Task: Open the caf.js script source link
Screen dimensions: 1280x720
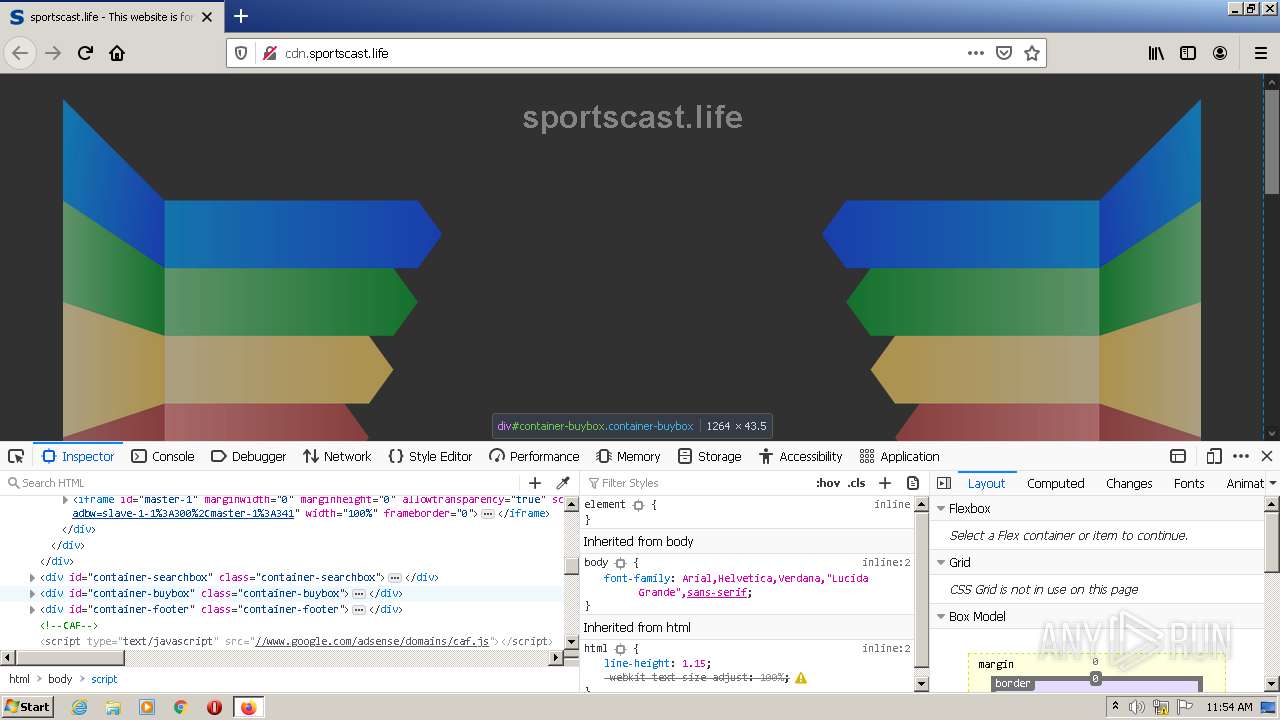Action: point(371,642)
